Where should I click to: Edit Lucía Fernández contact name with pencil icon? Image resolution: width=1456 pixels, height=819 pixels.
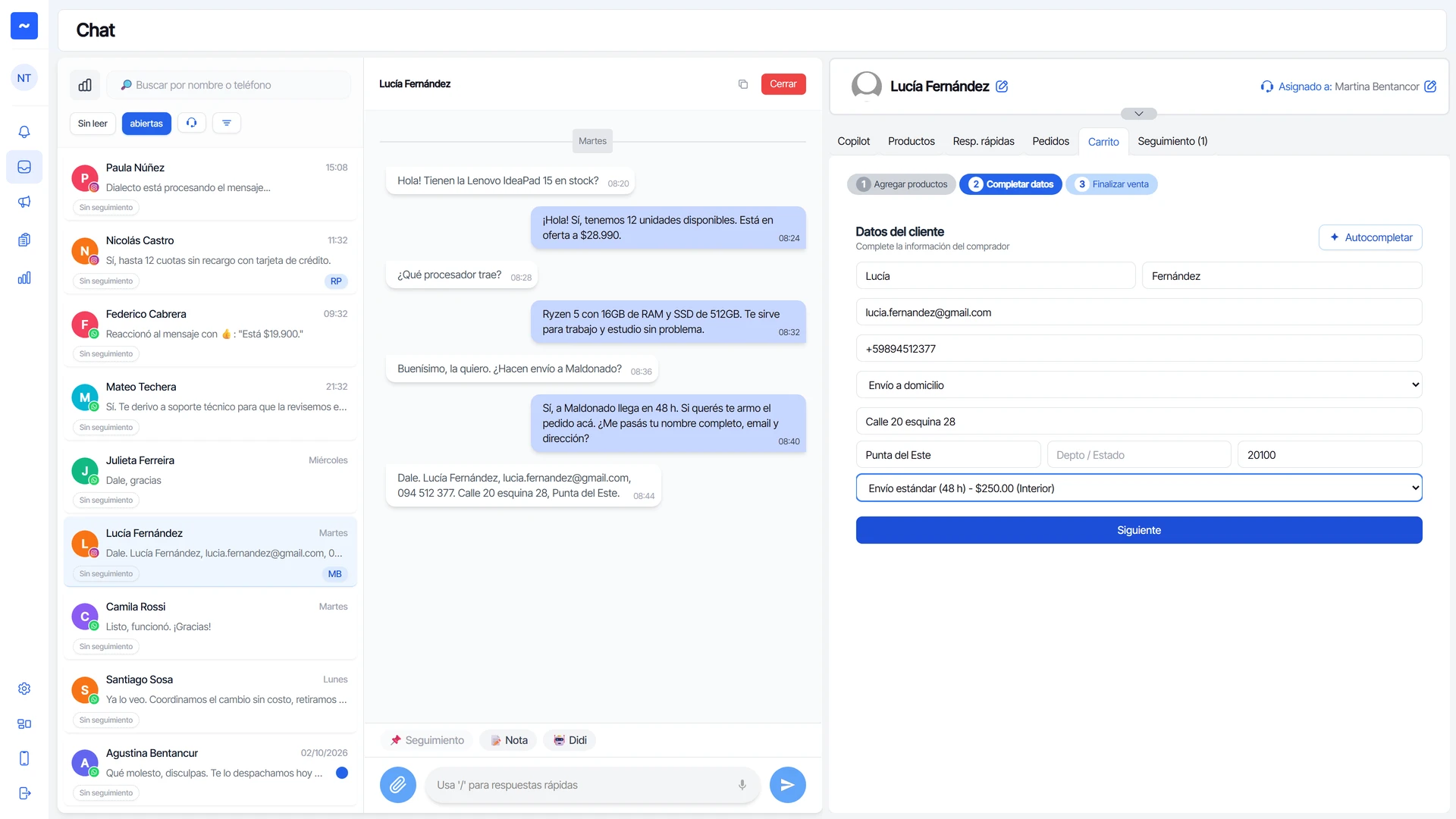(x=1002, y=86)
